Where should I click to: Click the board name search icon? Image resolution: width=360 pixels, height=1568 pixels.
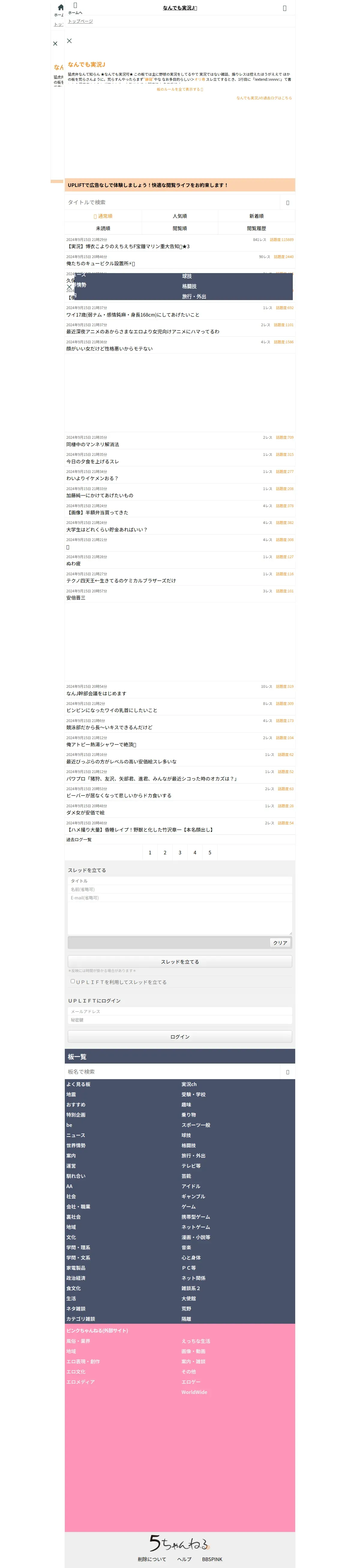(287, 1072)
